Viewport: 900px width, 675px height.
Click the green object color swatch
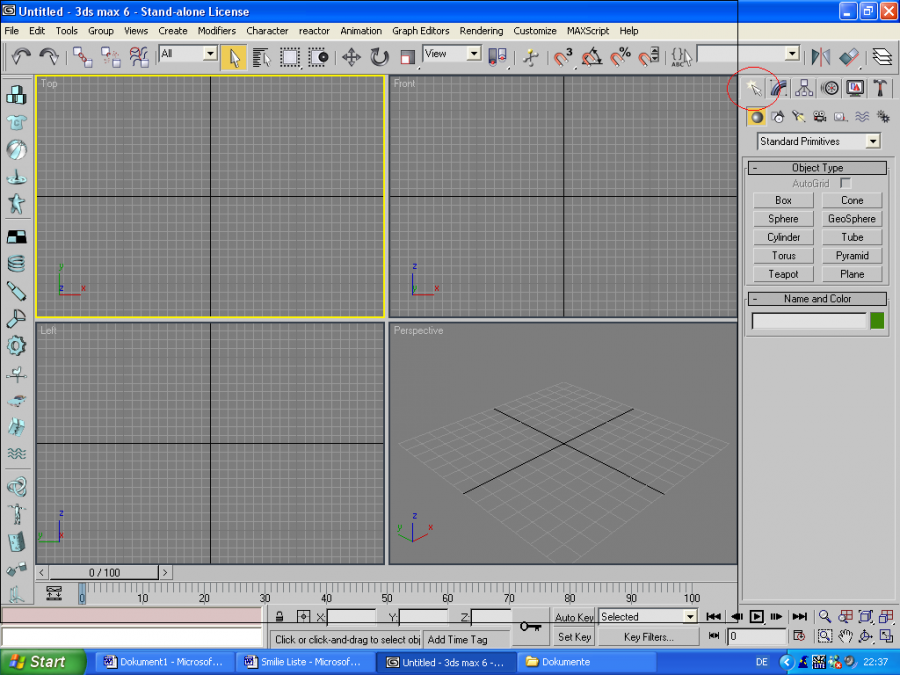877,321
